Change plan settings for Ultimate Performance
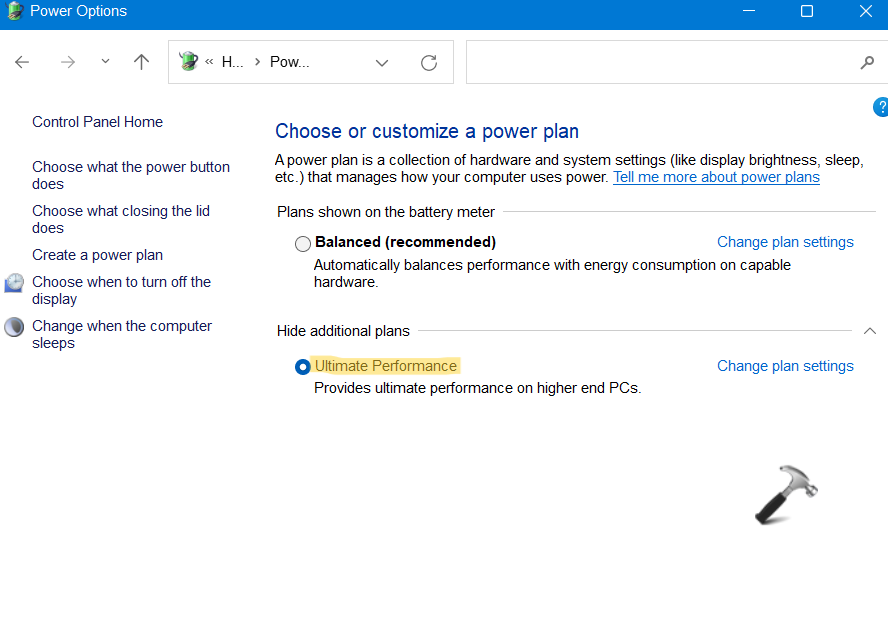This screenshot has height=626, width=888. (x=785, y=366)
